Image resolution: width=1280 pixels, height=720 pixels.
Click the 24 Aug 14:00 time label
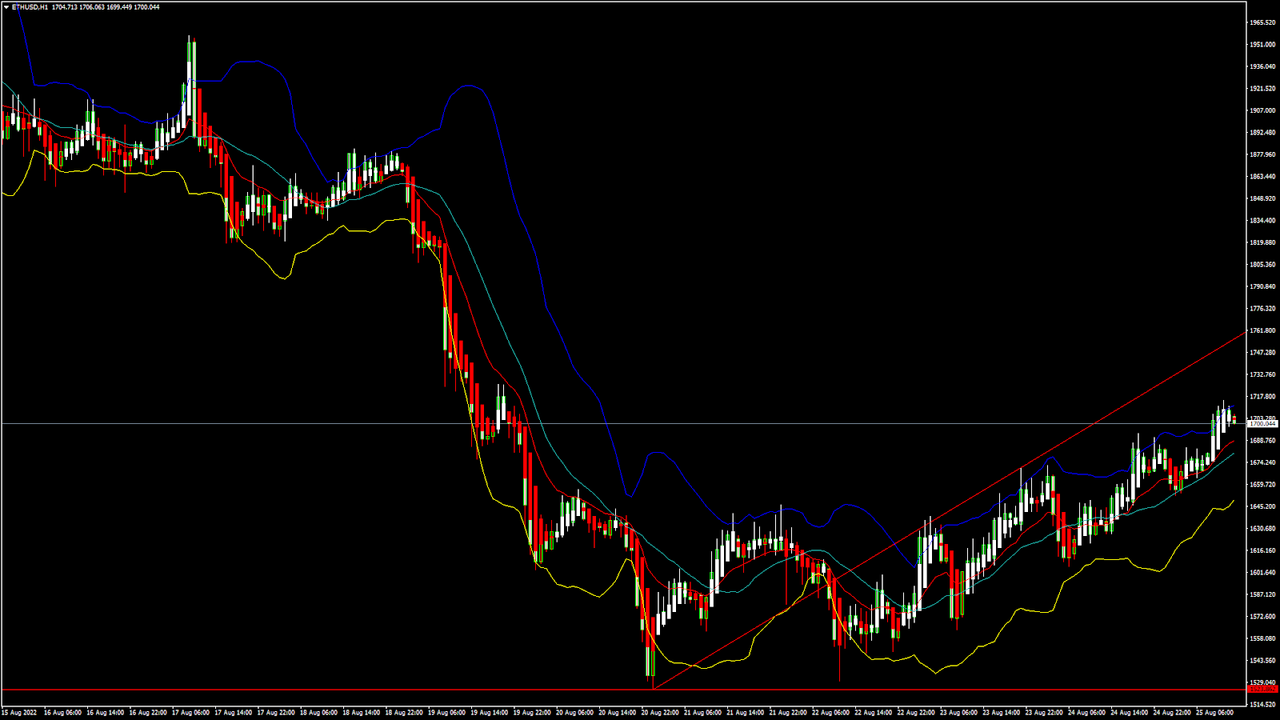(x=1131, y=713)
